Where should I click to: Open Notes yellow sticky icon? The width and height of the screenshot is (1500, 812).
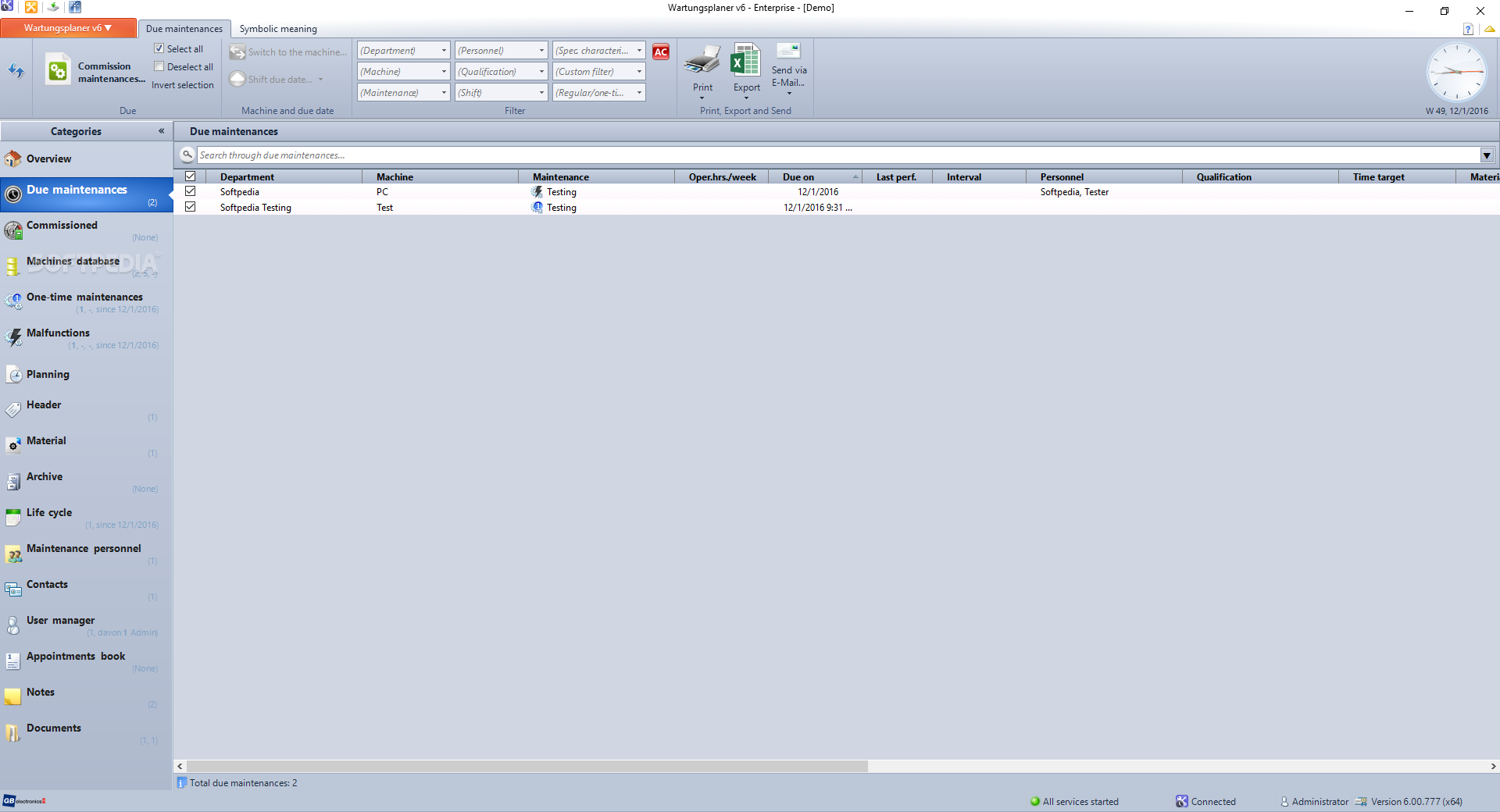pyautogui.click(x=13, y=697)
